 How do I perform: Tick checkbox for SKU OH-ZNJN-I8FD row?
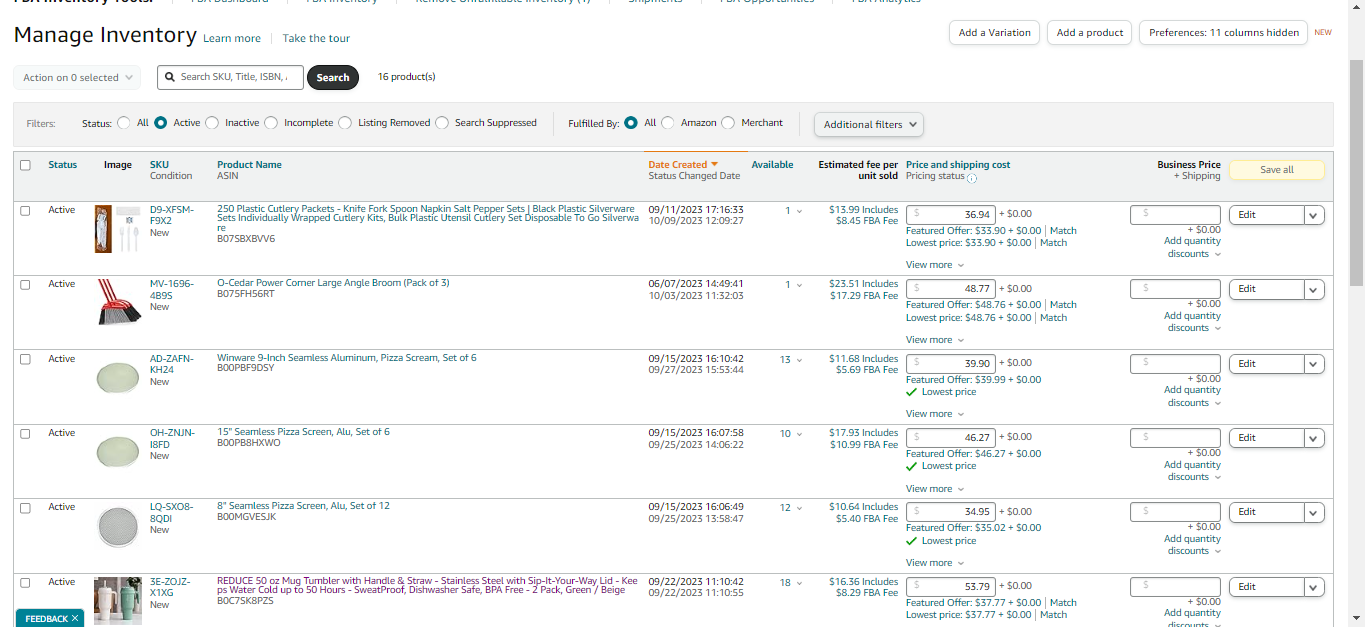pyautogui.click(x=25, y=434)
